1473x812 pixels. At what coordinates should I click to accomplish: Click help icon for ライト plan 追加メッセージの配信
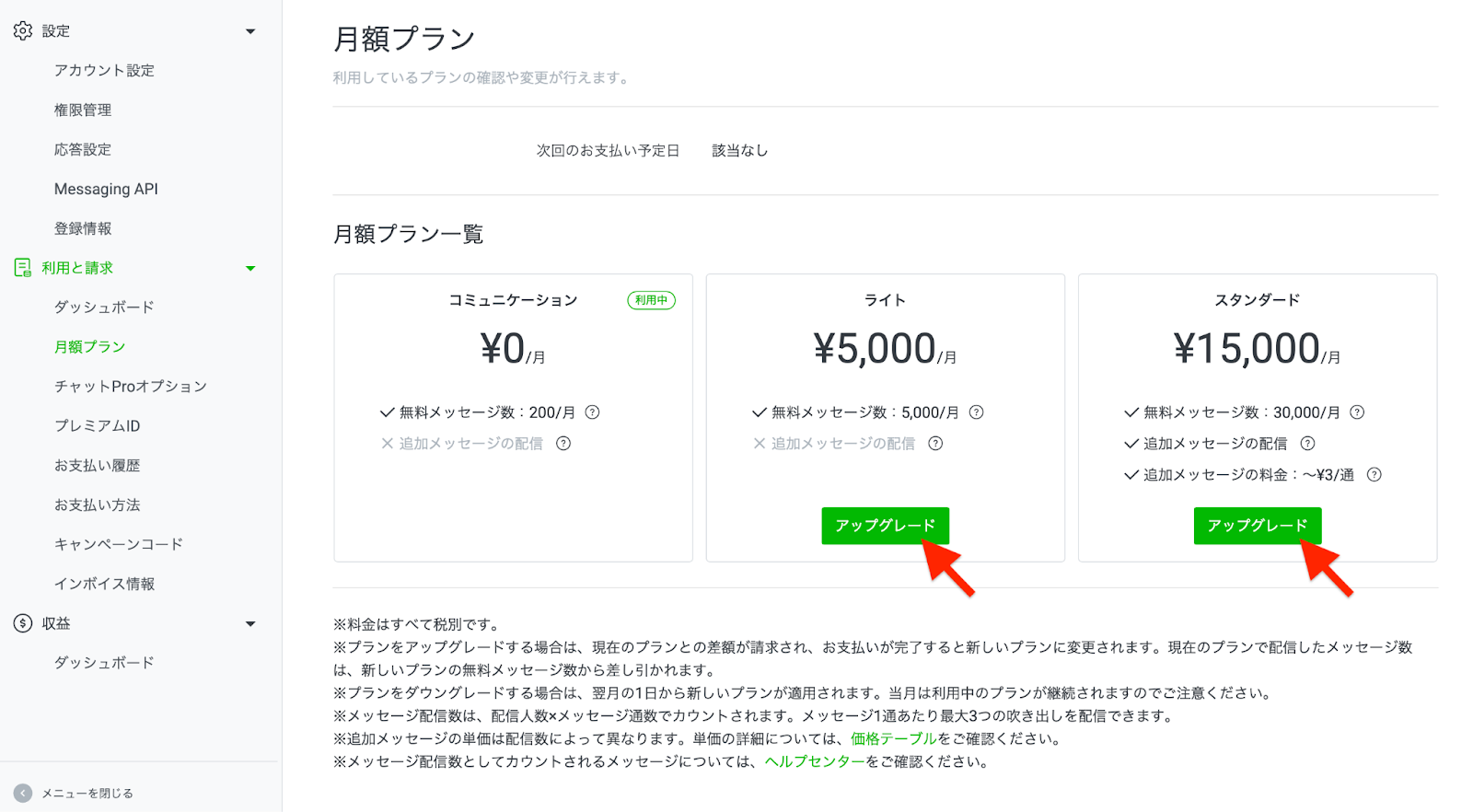(x=935, y=444)
